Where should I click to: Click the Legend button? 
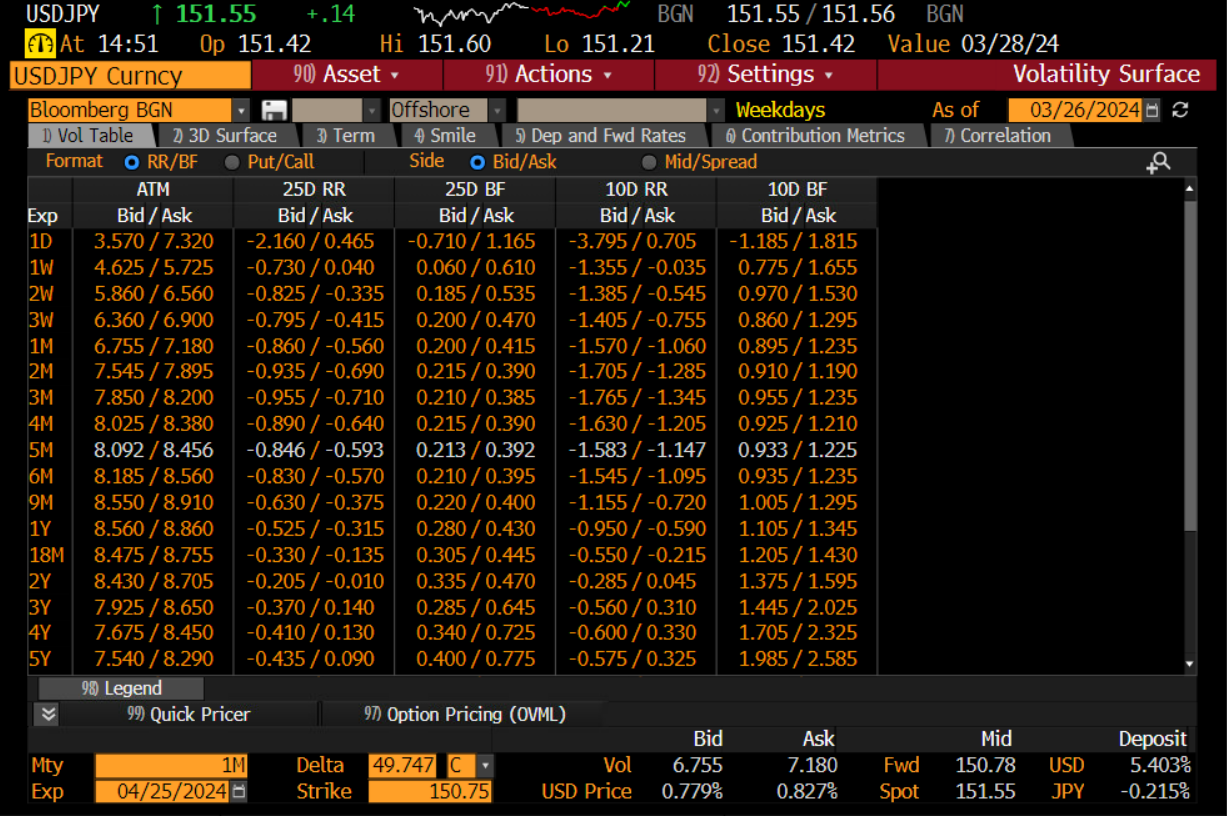click(121, 688)
